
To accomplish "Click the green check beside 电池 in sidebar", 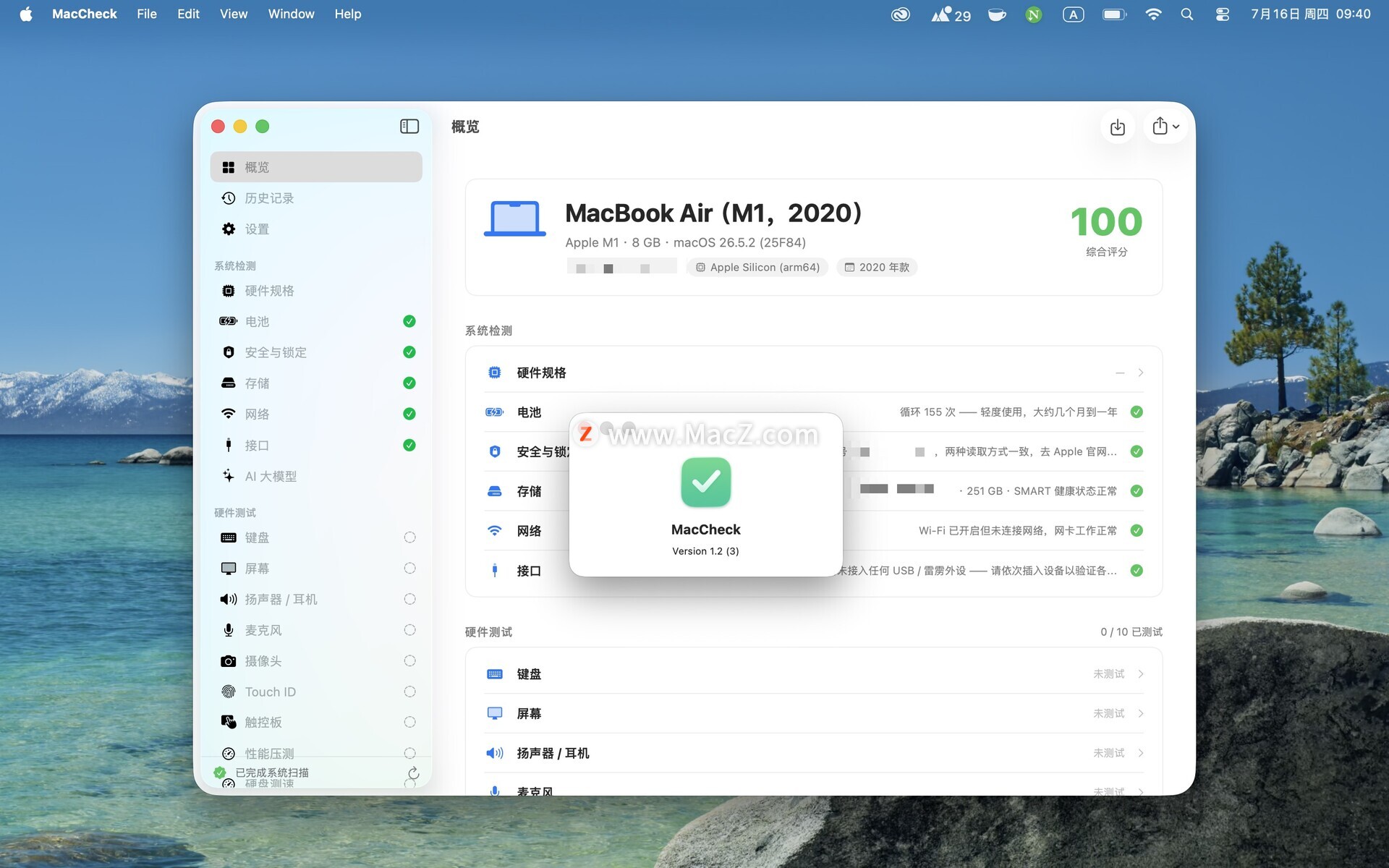I will tap(409, 321).
